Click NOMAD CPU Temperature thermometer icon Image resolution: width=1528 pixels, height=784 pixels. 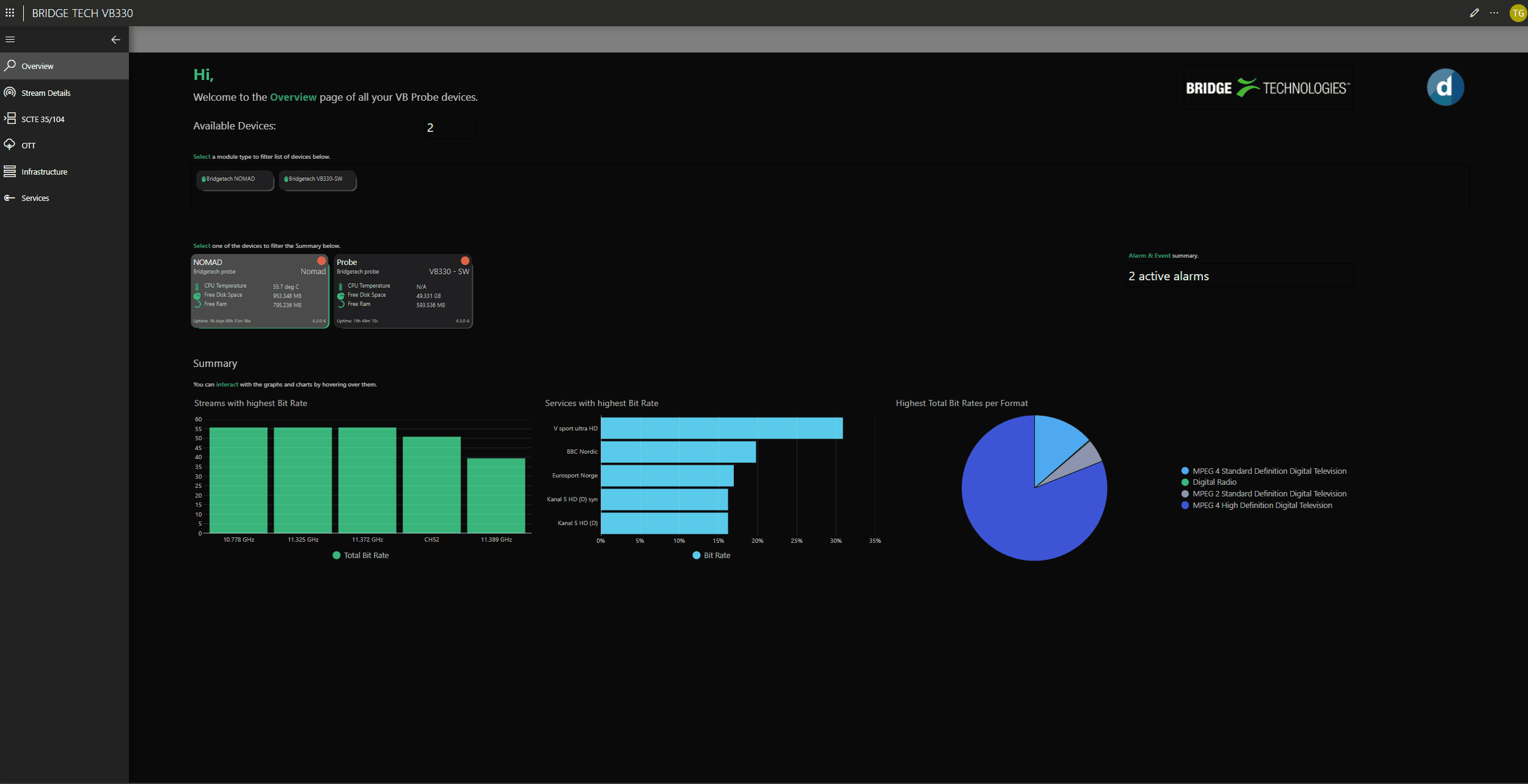tap(197, 286)
